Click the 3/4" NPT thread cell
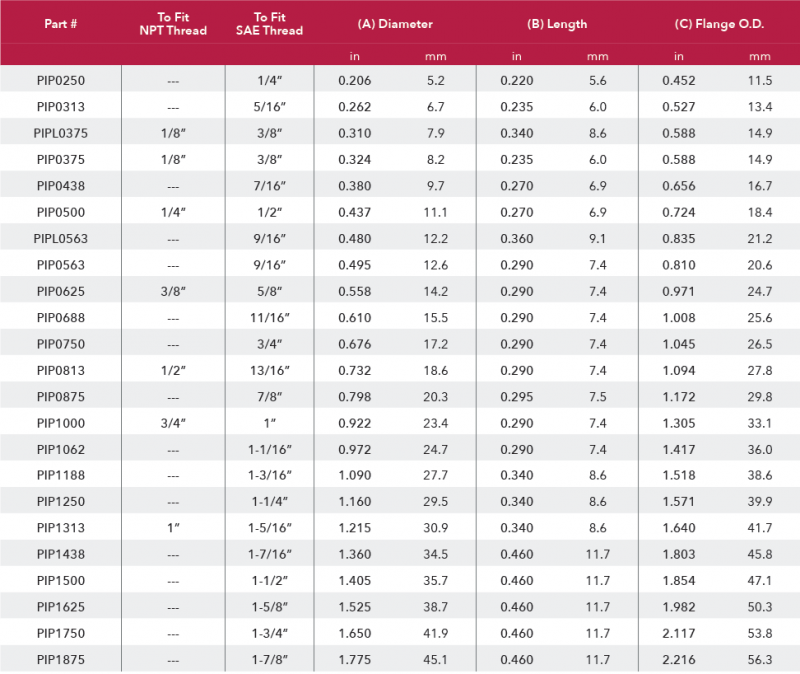Image resolution: width=800 pixels, height=674 pixels. [173, 422]
